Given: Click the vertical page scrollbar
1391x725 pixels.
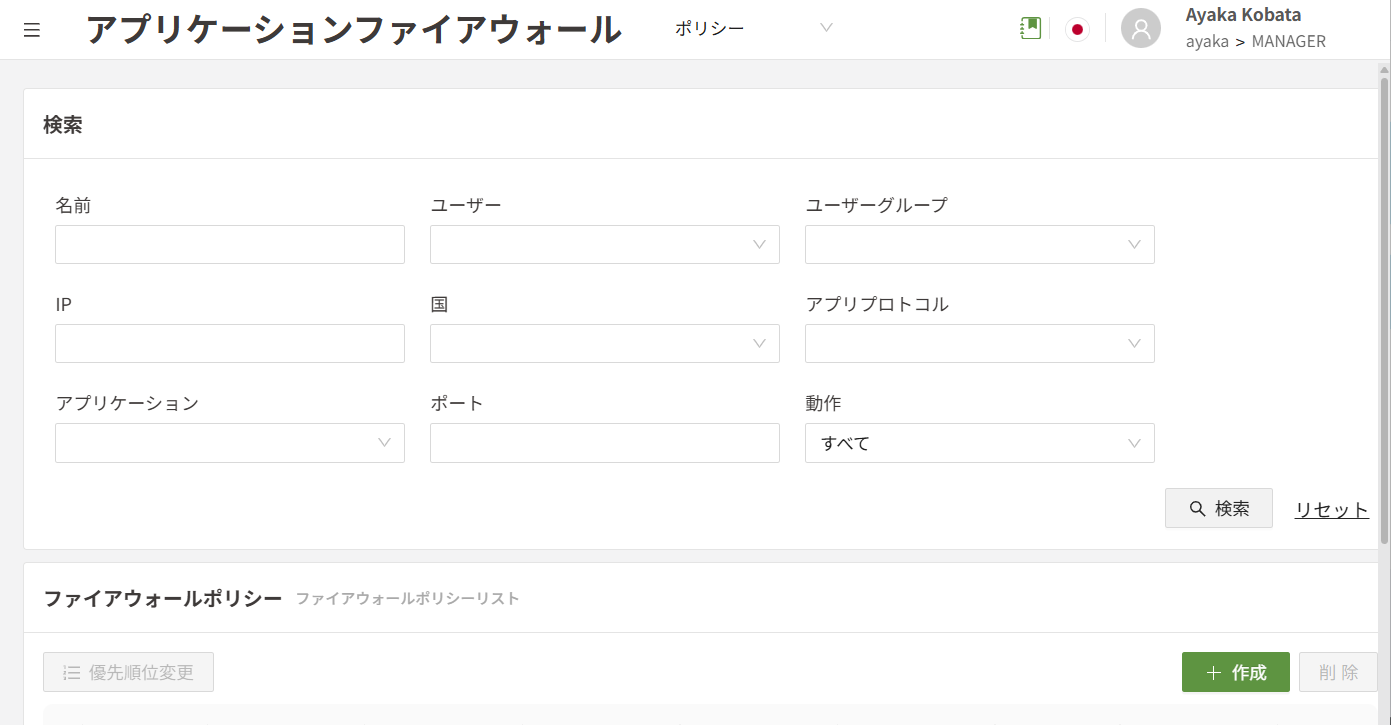Looking at the screenshot, I should pyautogui.click(x=1384, y=300).
